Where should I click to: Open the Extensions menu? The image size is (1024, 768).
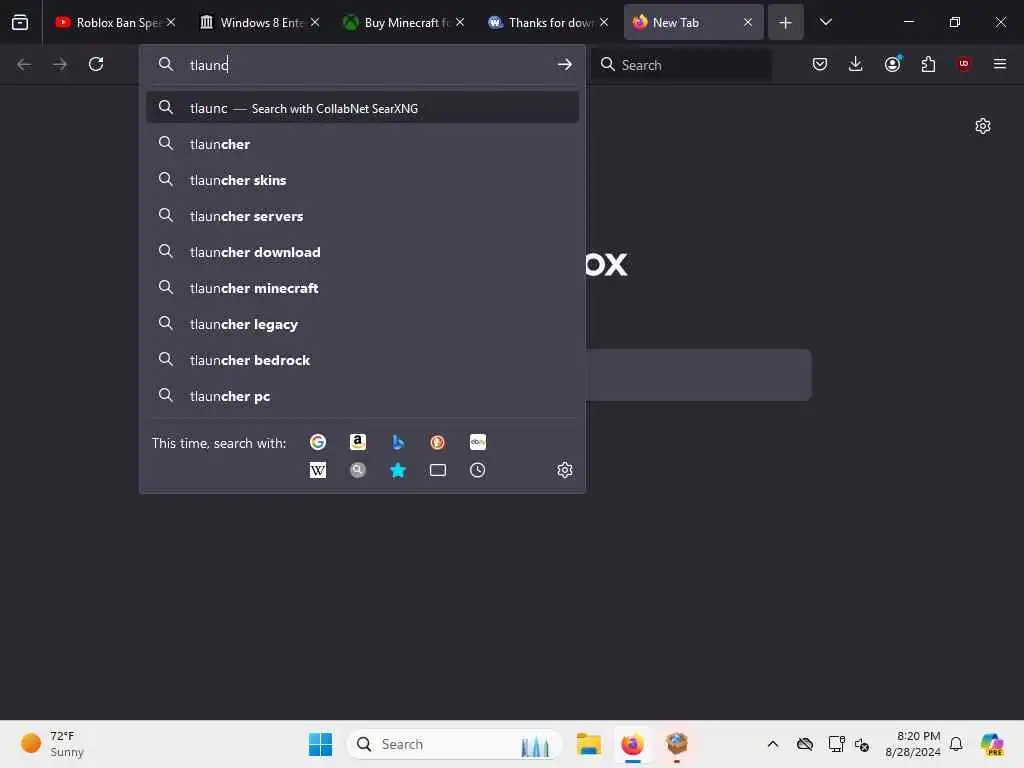928,64
